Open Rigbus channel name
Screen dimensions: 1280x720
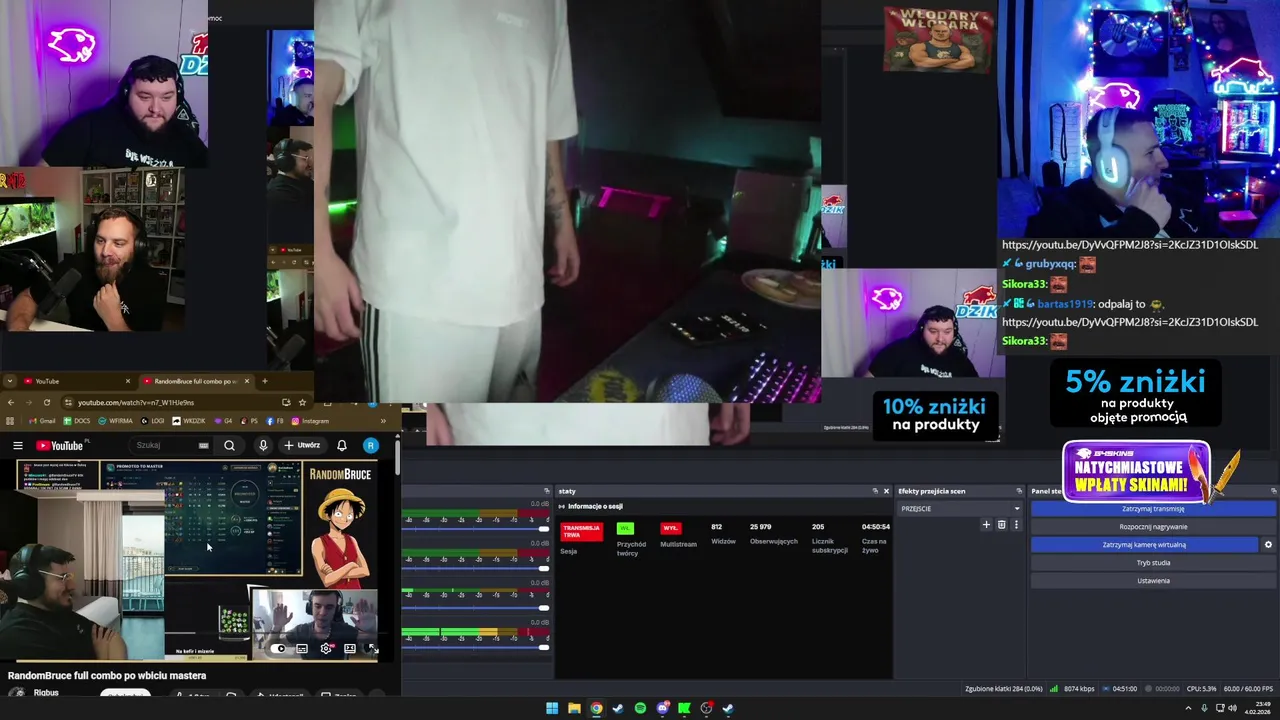click(46, 693)
